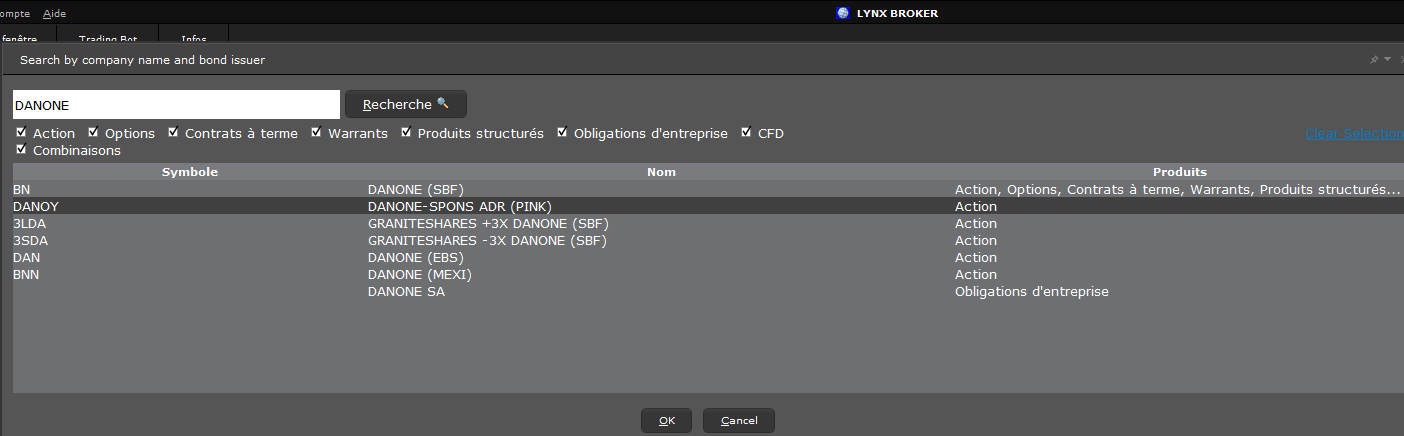Click the pin icon in dialog title bar

point(1375,60)
